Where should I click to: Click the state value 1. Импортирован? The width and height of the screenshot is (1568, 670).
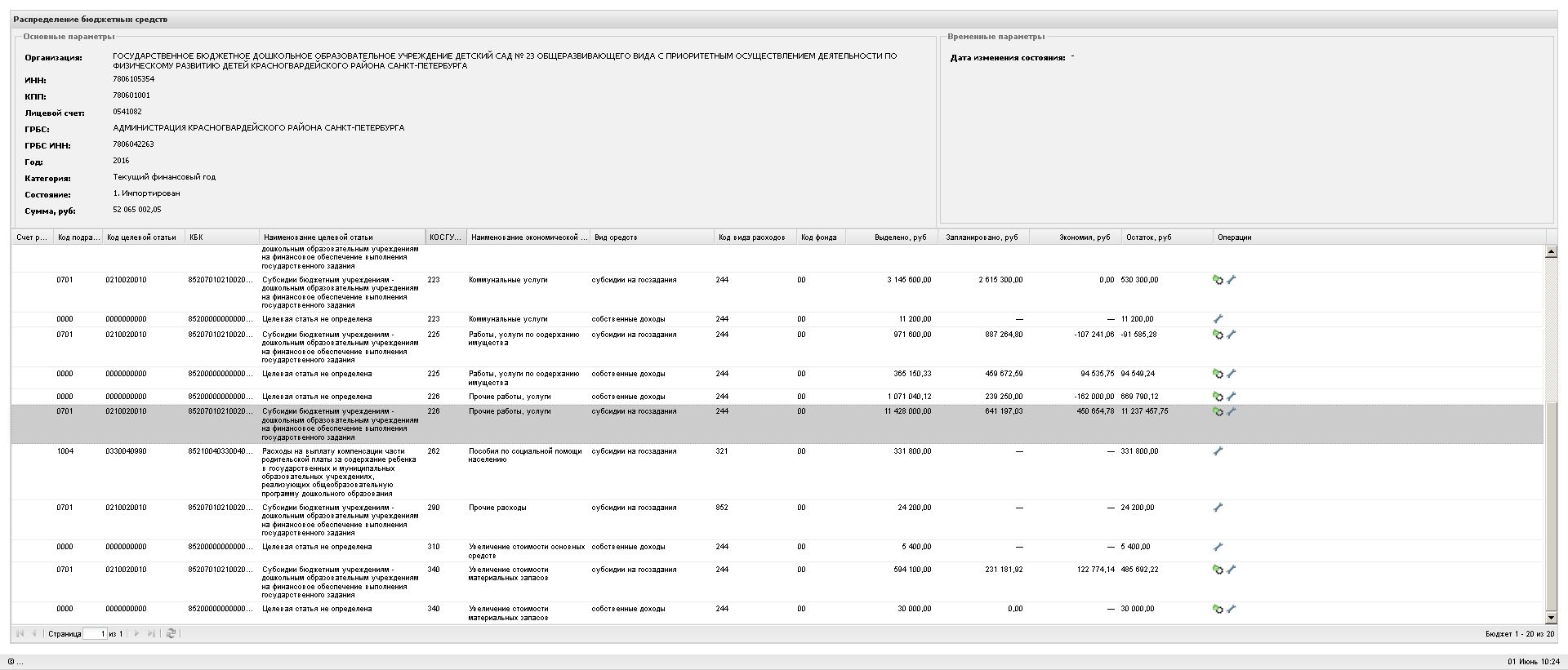[x=147, y=193]
